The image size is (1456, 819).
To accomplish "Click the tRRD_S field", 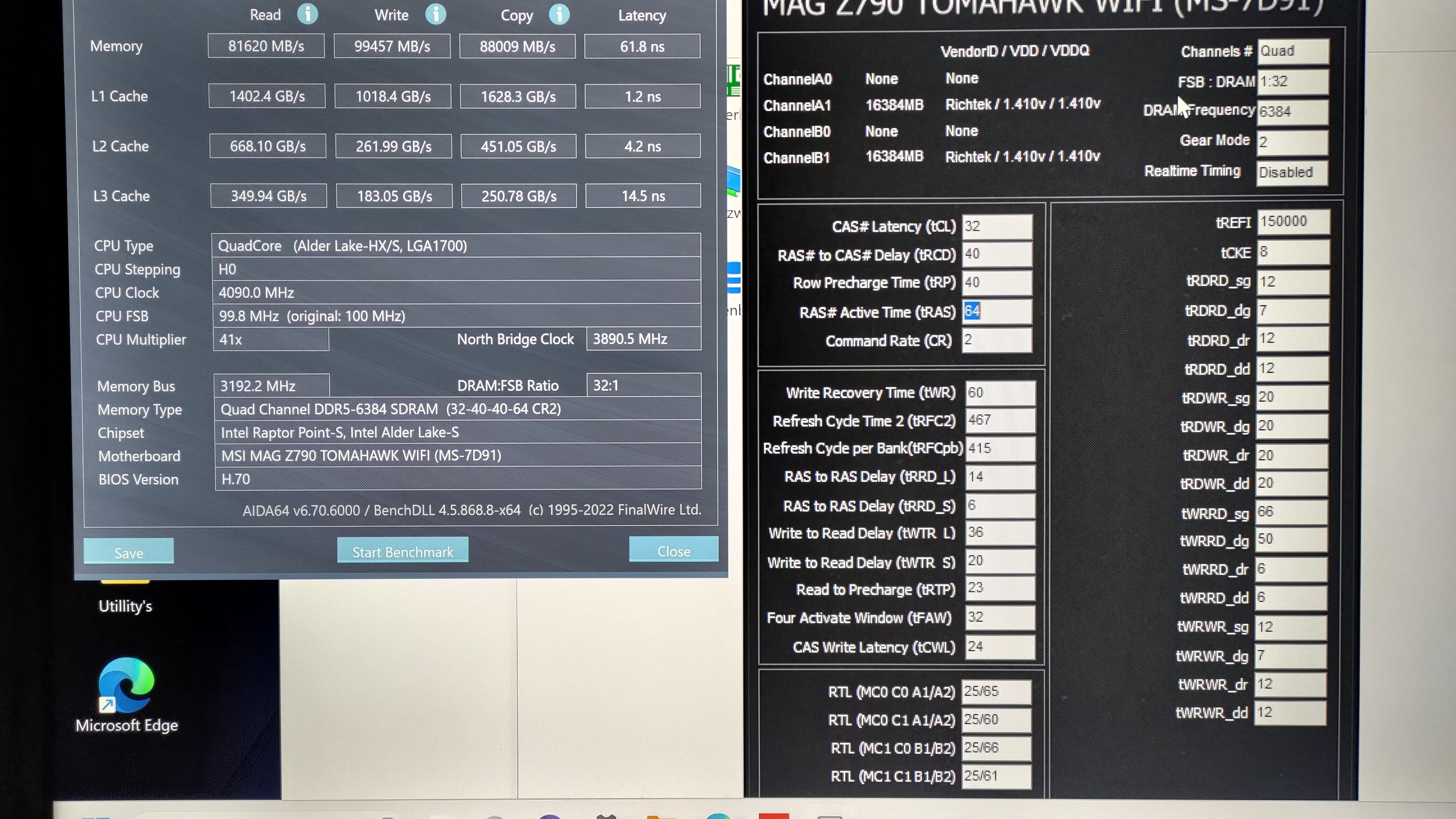I will point(1000,505).
